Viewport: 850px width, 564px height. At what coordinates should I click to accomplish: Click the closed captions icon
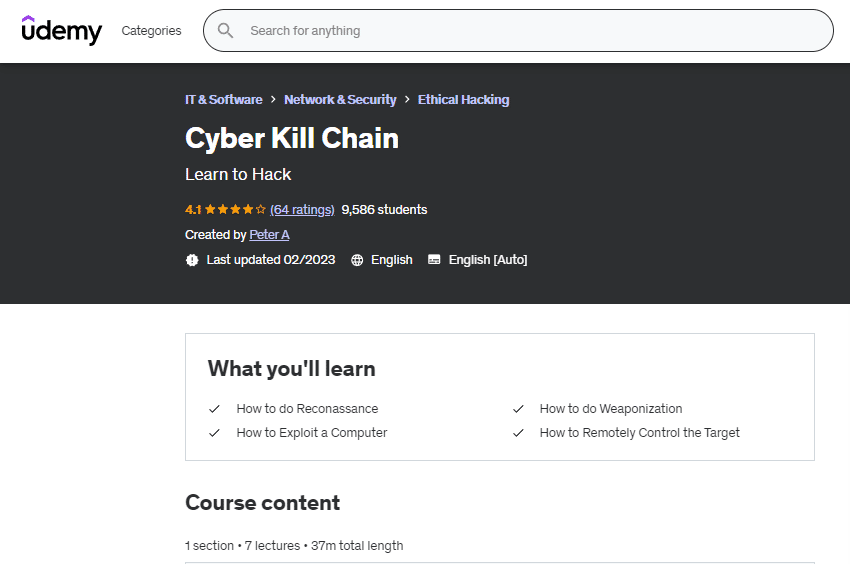pyautogui.click(x=434, y=260)
